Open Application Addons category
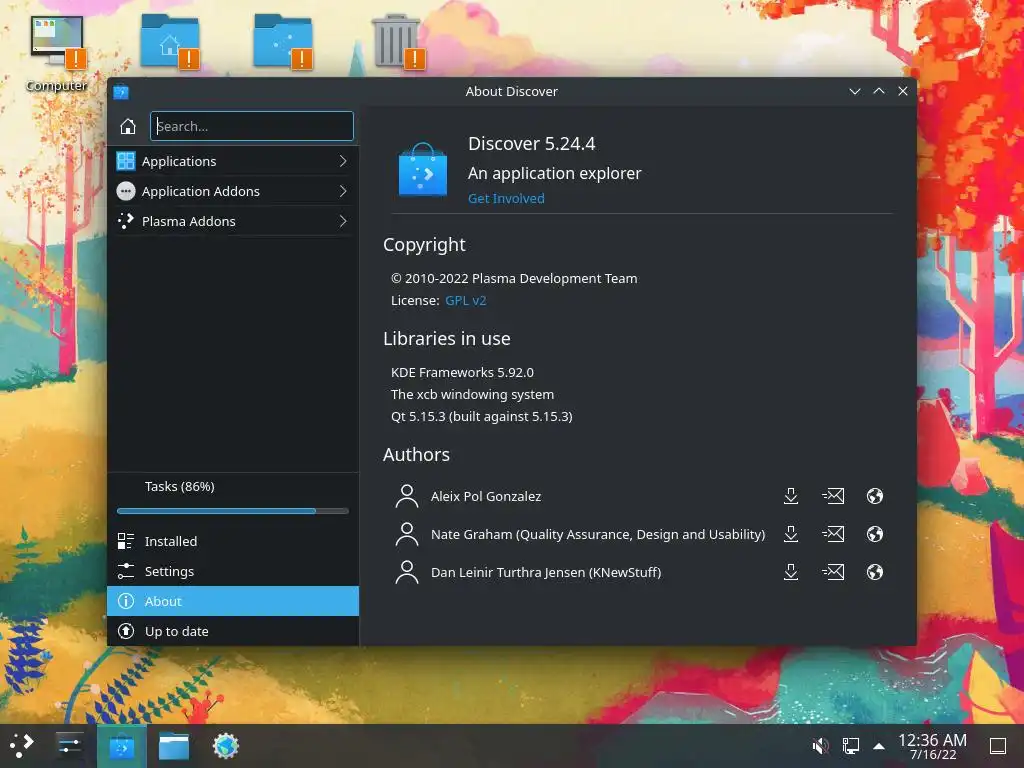This screenshot has height=768, width=1024. [x=233, y=191]
